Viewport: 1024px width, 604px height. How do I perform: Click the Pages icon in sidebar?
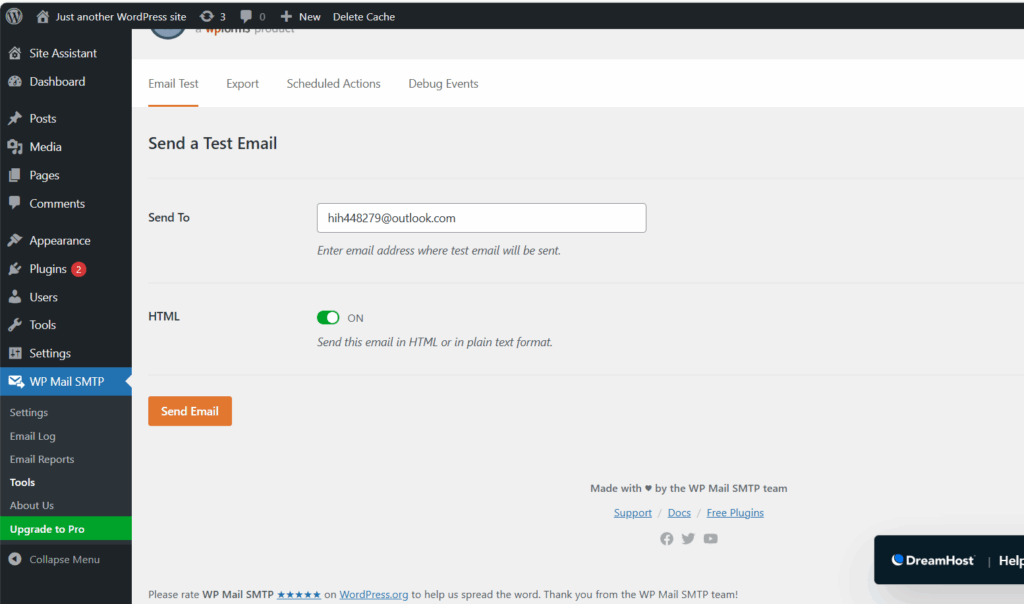pos(15,175)
